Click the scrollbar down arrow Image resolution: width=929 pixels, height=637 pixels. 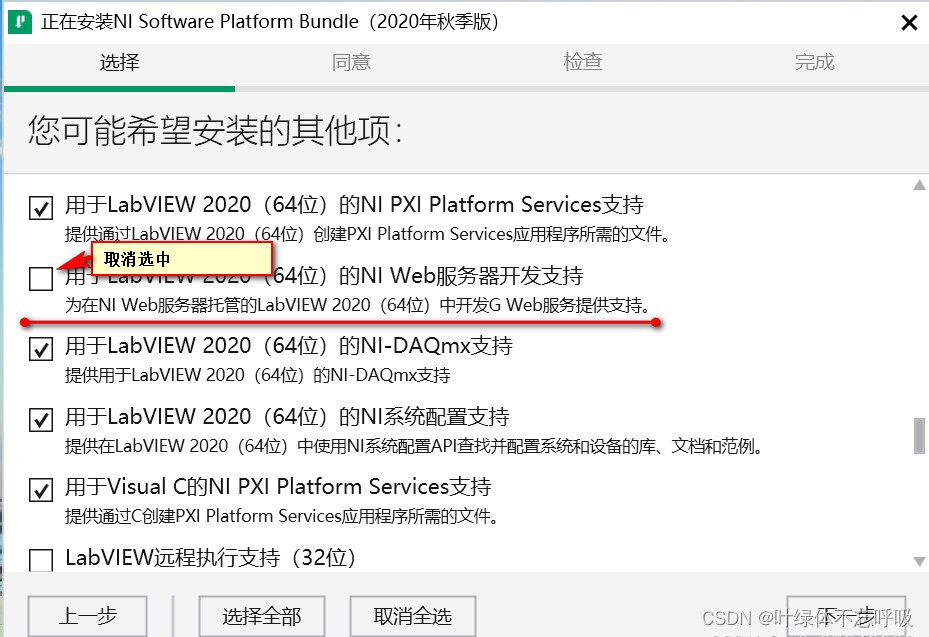[x=918, y=561]
